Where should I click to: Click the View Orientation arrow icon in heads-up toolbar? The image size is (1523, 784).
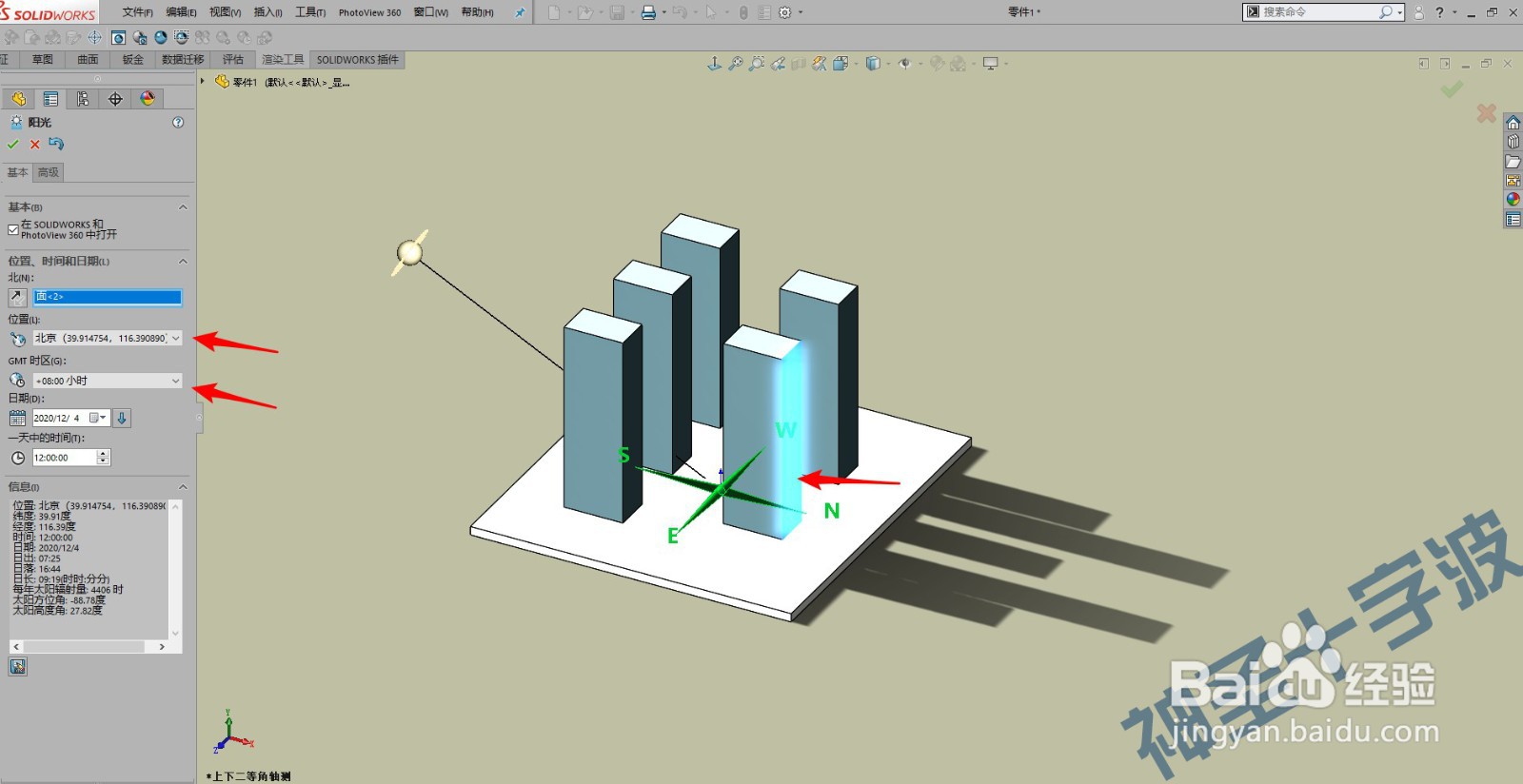(715, 64)
